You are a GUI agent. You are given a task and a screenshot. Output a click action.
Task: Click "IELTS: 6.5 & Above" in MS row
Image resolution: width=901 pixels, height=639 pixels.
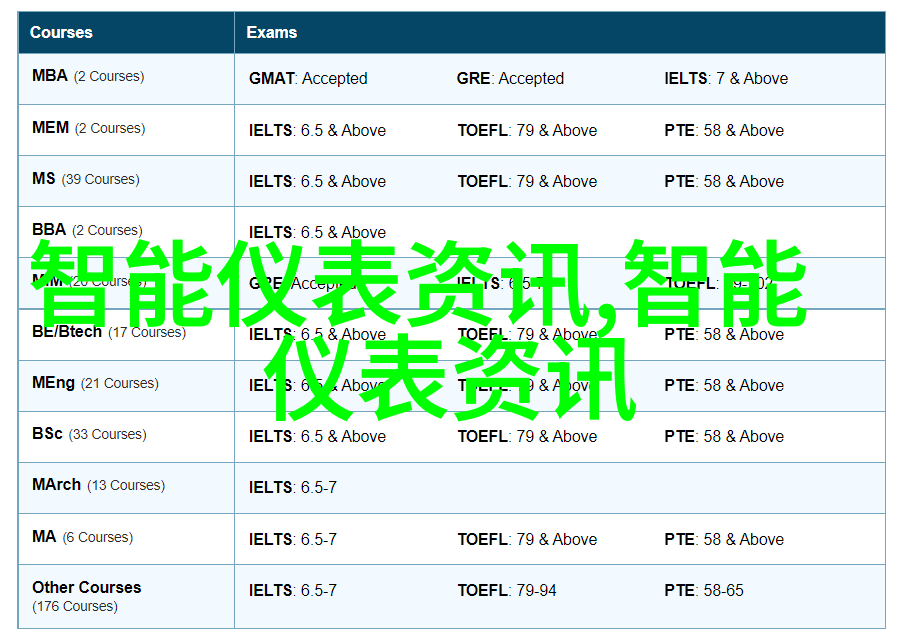pos(317,182)
